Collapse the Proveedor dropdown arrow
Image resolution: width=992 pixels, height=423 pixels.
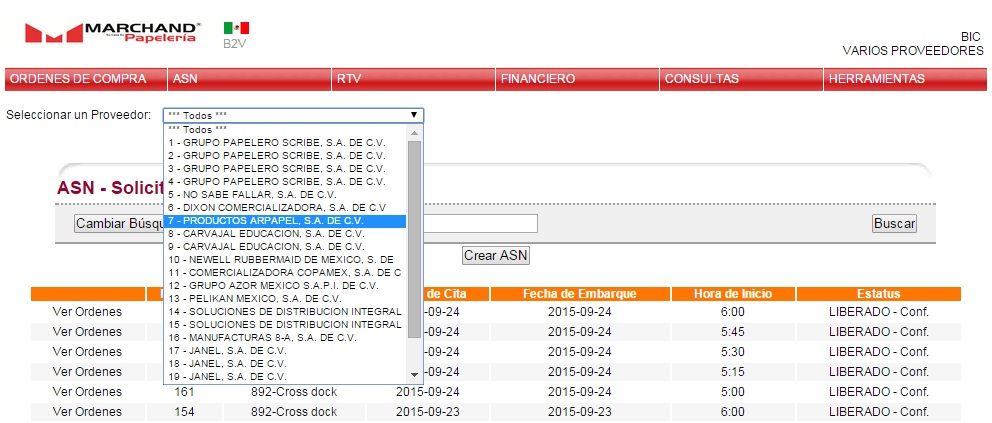point(414,115)
